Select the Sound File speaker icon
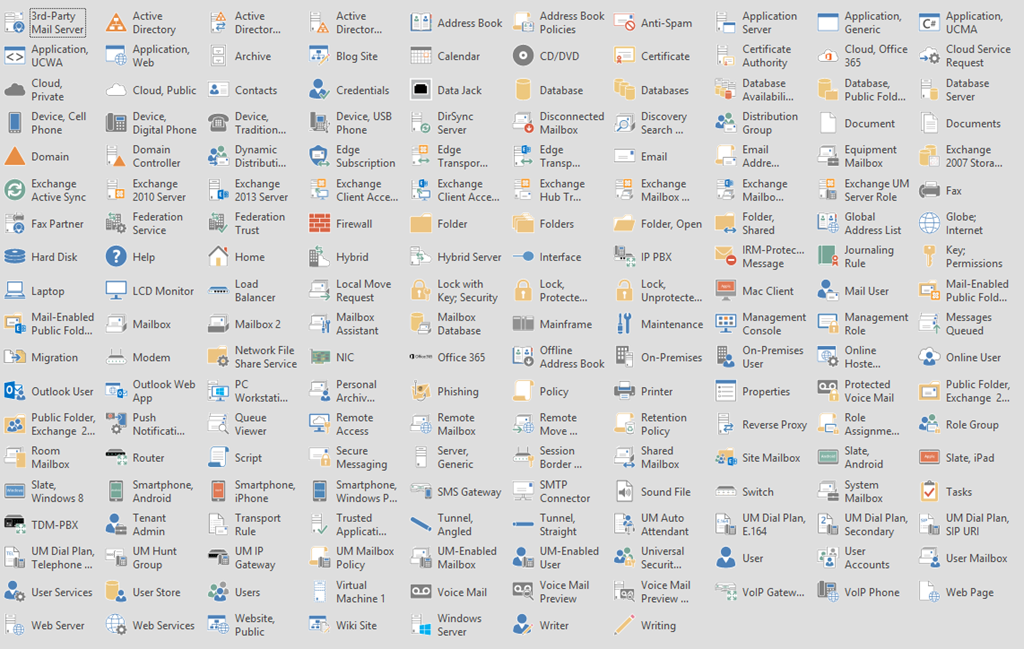The image size is (1024, 649). [x=624, y=491]
